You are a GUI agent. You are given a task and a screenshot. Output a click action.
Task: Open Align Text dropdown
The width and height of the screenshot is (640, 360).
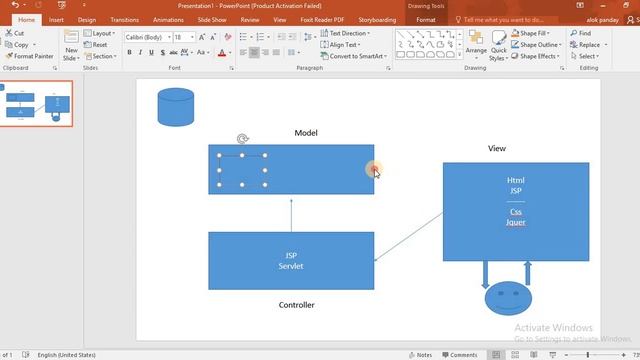(340, 44)
